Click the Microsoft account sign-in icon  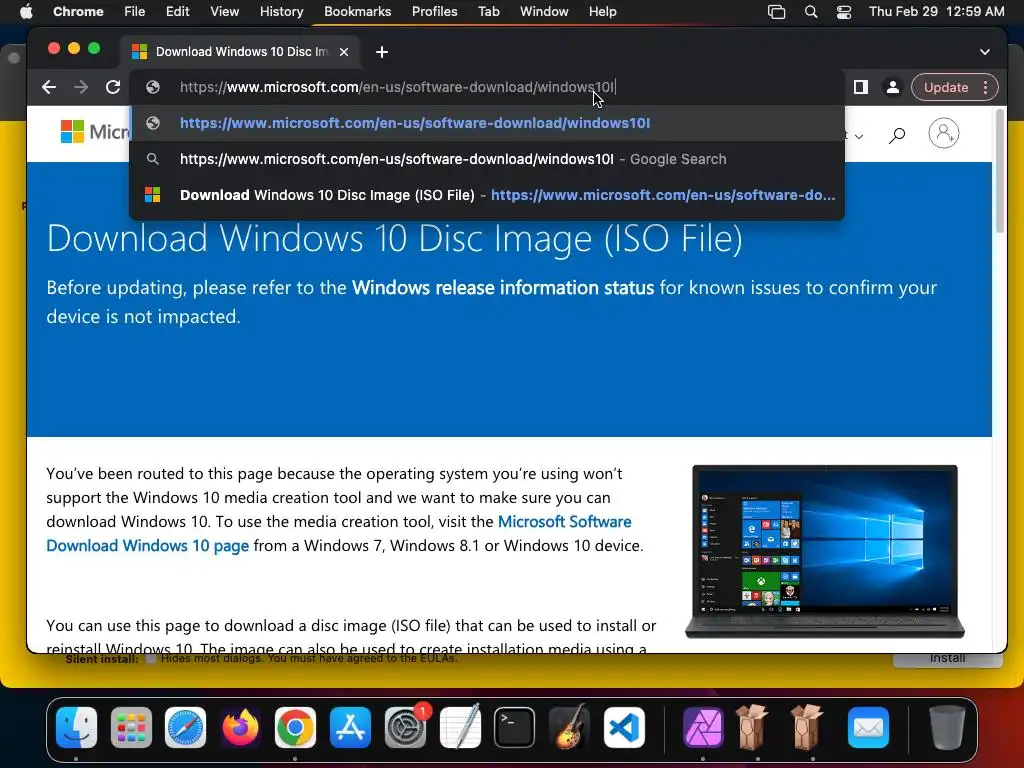[944, 133]
